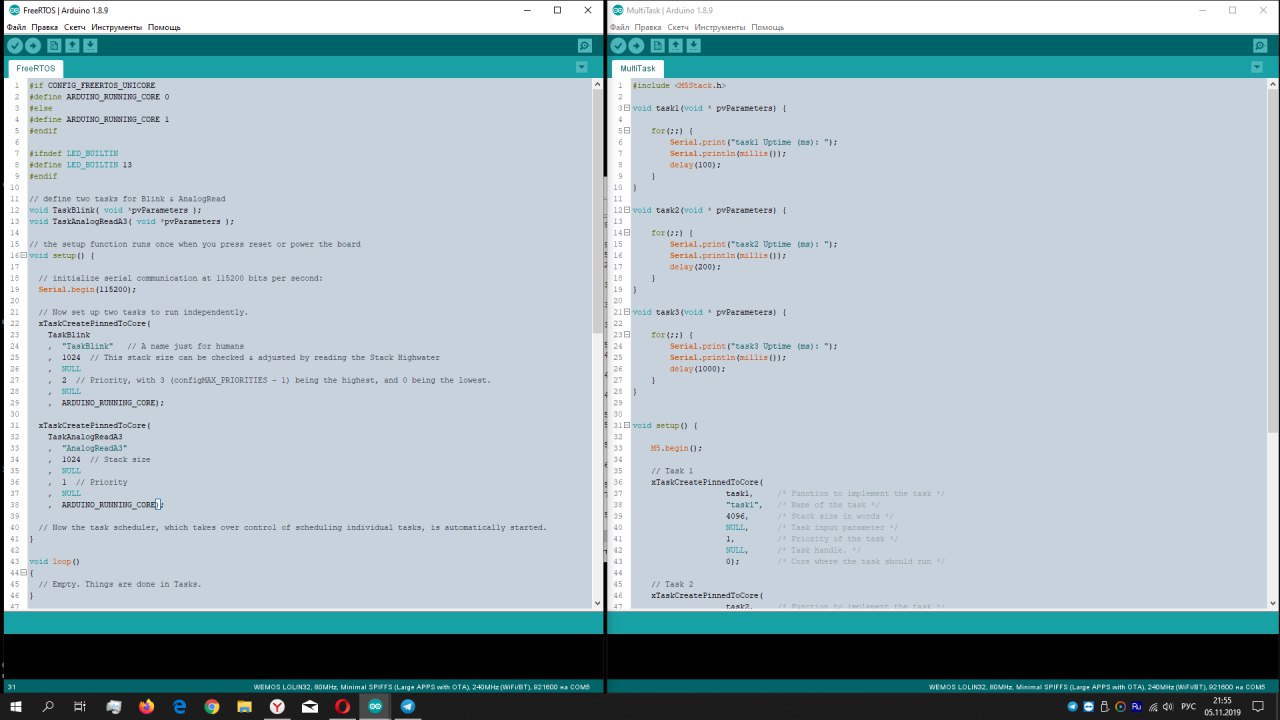Click Open sketch icon in FreeRTOS window

pos(72,46)
